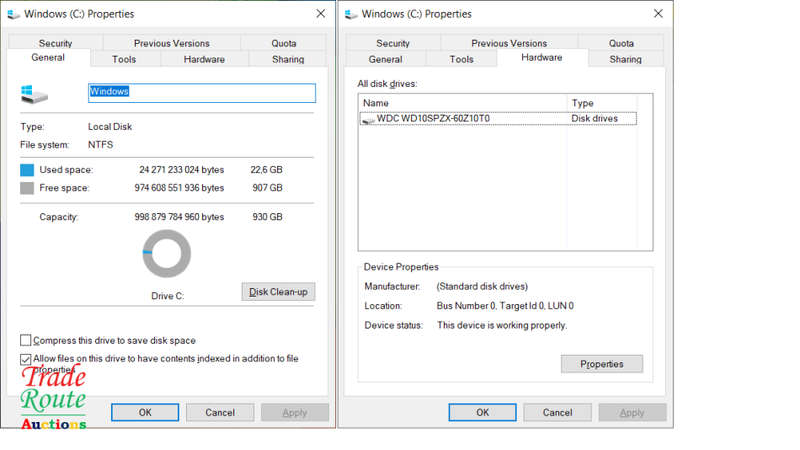Click the 22,6 GB used space value
The image size is (800, 450).
(x=266, y=170)
